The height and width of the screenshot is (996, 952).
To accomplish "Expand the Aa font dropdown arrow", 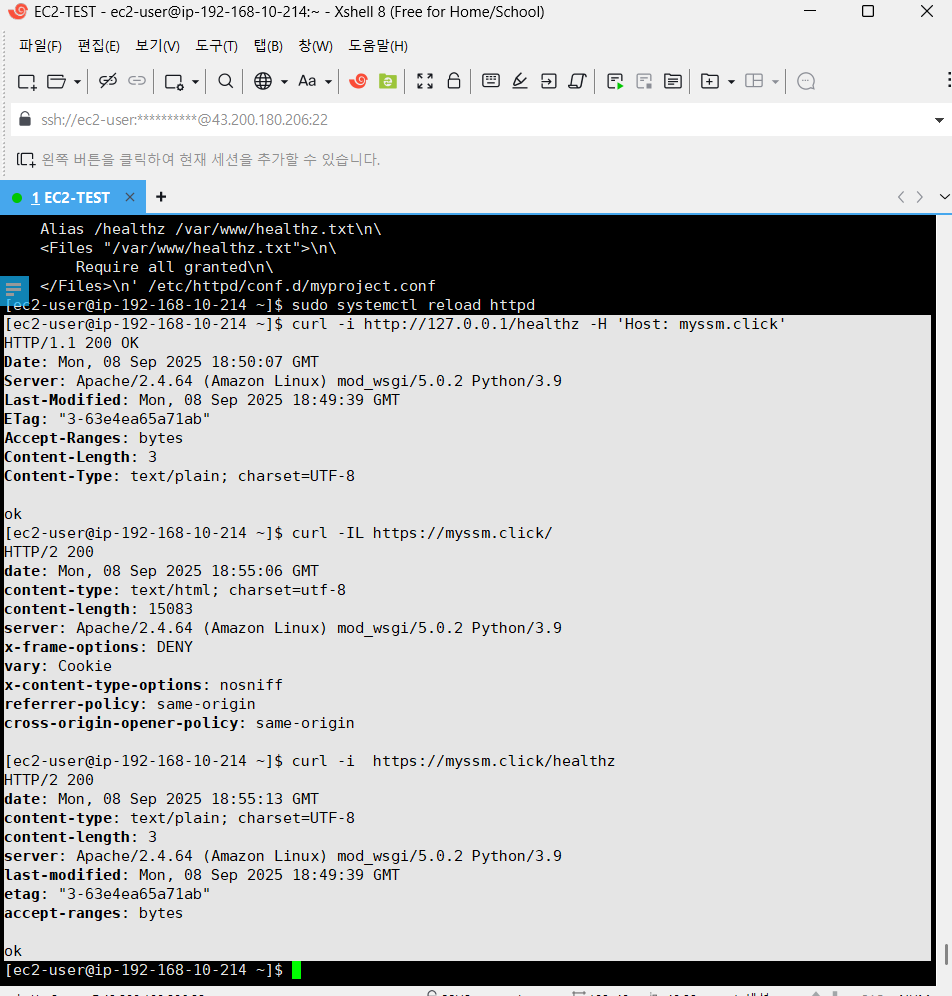I will (x=328, y=82).
